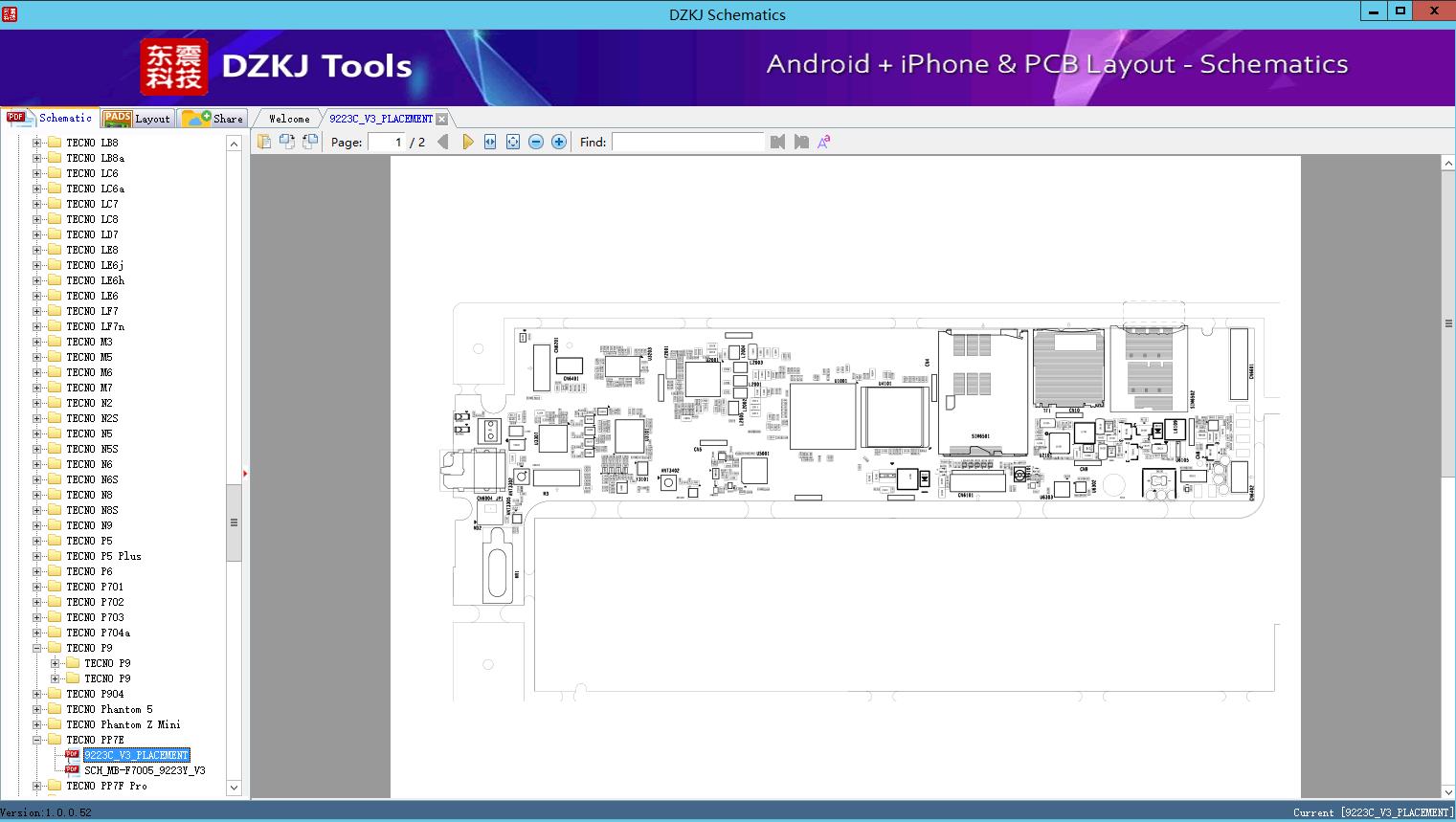Click the Find text input field
The height and width of the screenshot is (822, 1456).
tap(687, 142)
